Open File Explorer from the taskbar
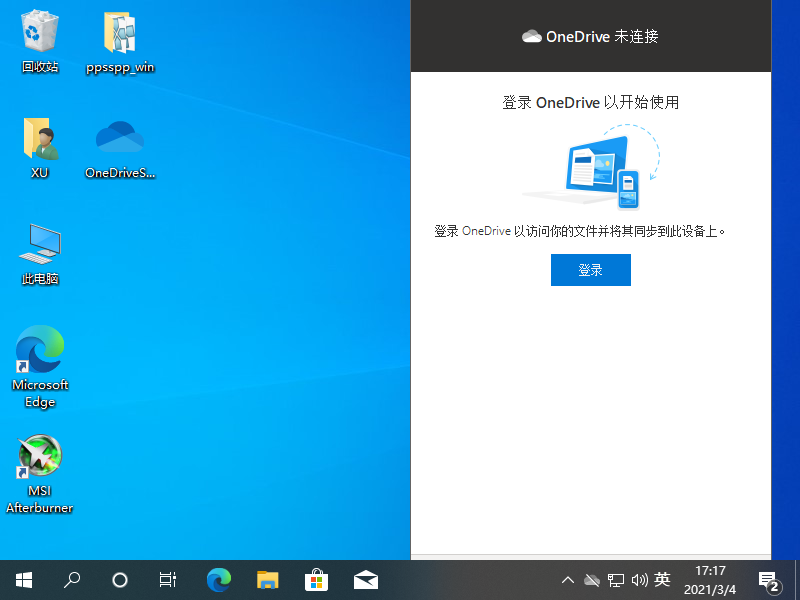The image size is (800, 600). (x=267, y=579)
